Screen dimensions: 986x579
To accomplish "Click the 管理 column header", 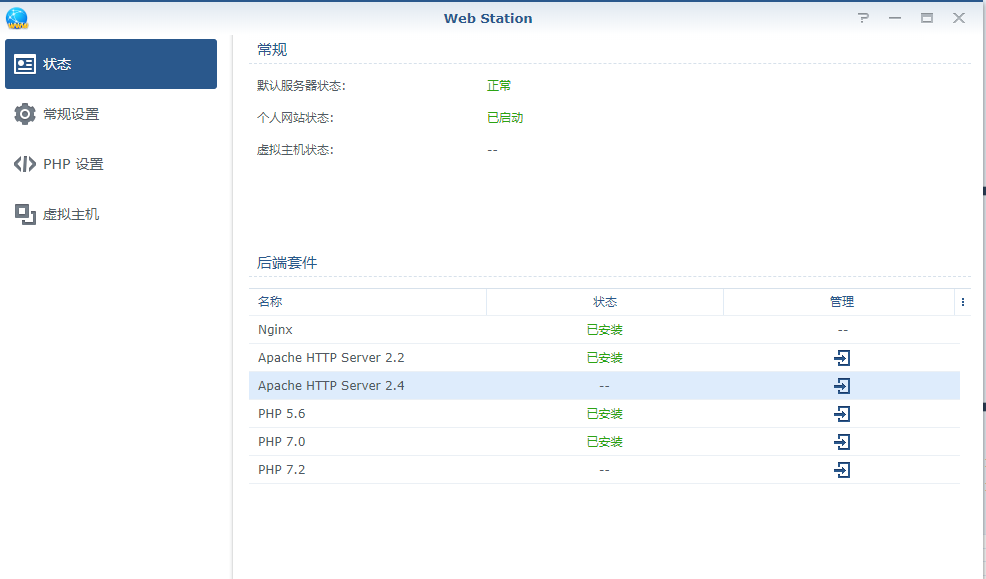I will pos(841,302).
